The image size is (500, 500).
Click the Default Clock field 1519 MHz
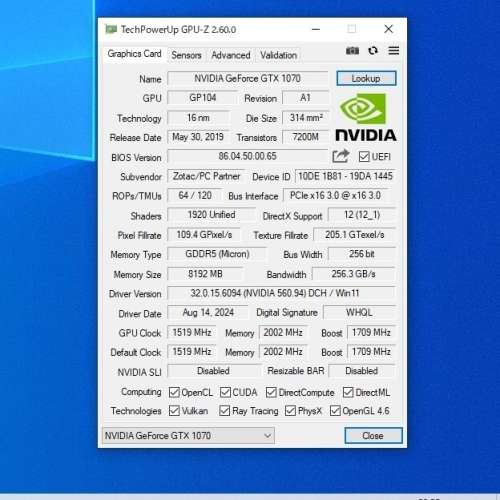click(x=192, y=352)
